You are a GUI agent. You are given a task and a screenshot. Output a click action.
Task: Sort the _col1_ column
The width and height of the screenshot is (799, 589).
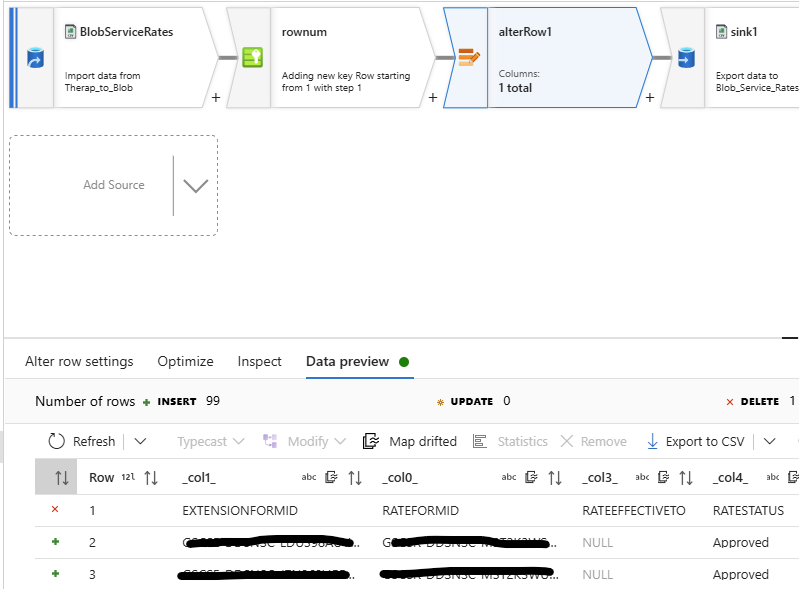pyautogui.click(x=355, y=477)
